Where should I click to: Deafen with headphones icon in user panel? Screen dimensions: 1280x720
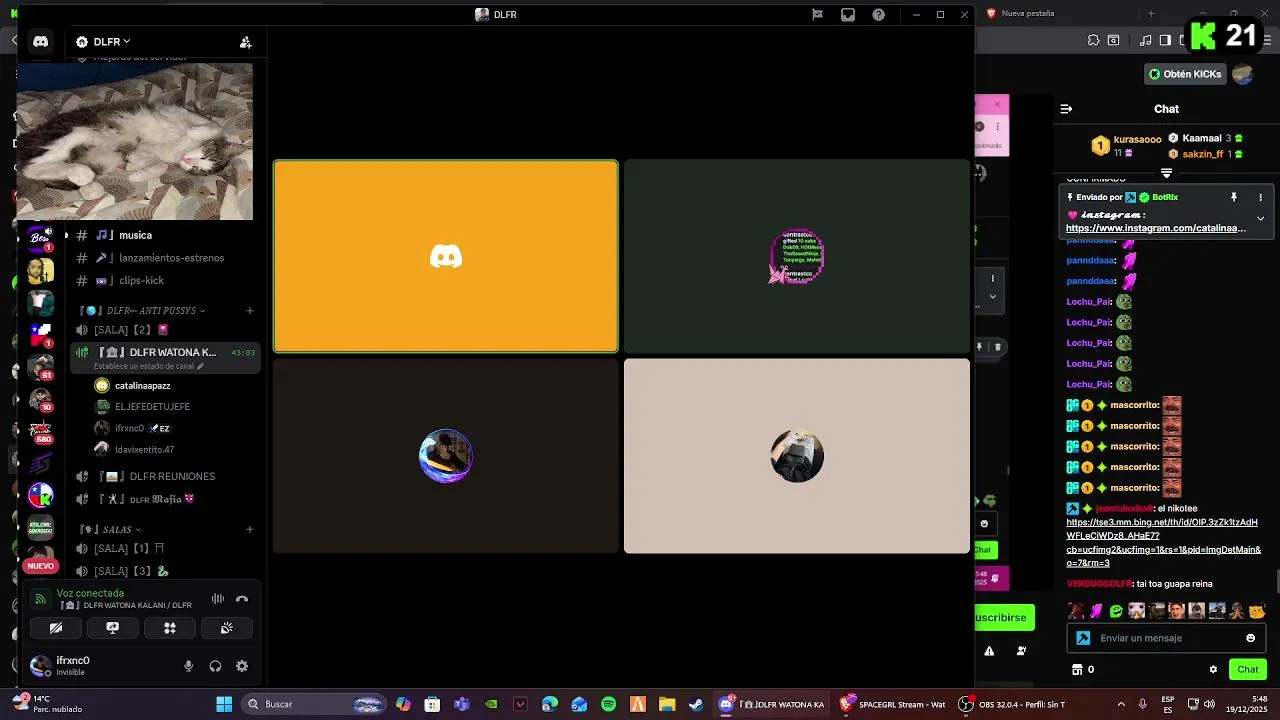click(215, 666)
